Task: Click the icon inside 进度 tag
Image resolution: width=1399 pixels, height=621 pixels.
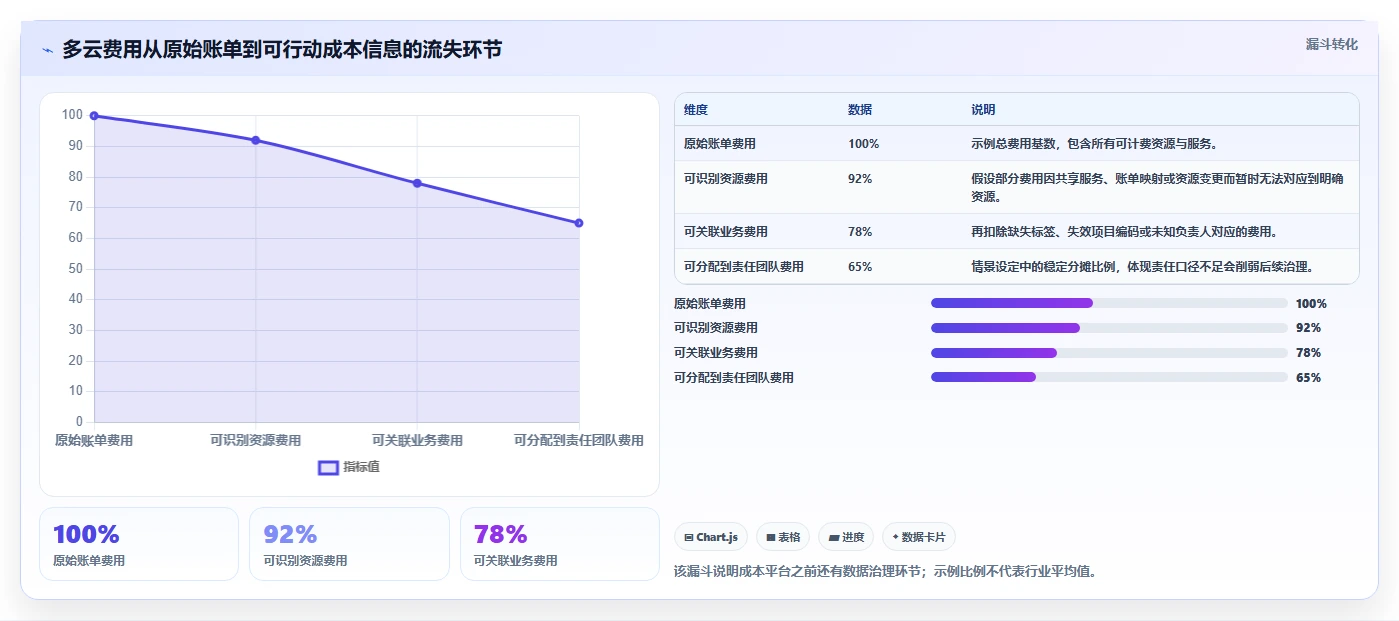Action: pos(833,538)
